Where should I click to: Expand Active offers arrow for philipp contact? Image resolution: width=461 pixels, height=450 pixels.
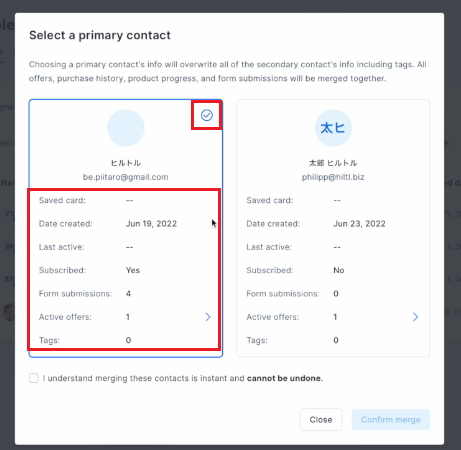point(415,317)
